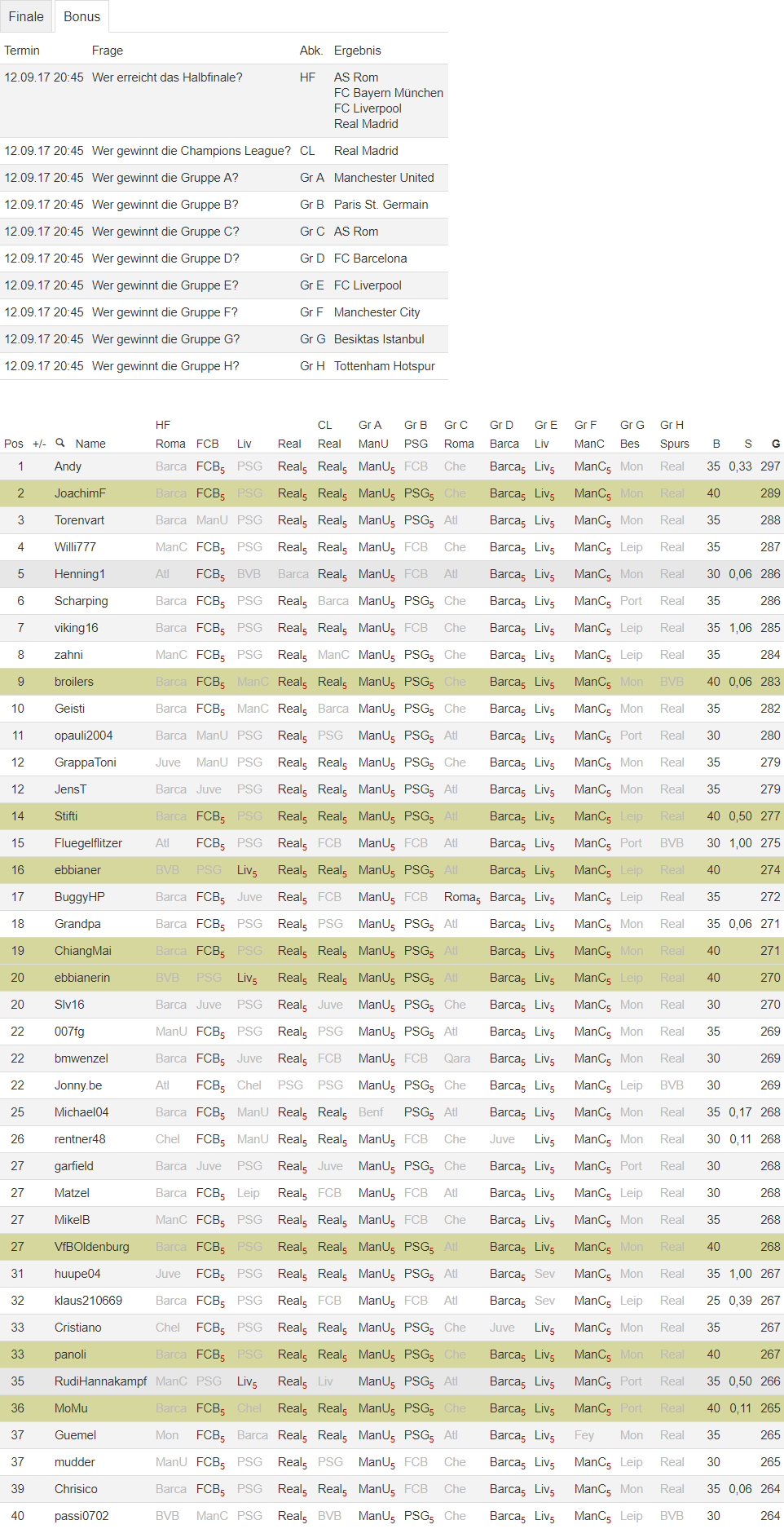Click on player RudiHannakampf
Viewport: 784px width, 1529px height.
pyautogui.click(x=100, y=1381)
